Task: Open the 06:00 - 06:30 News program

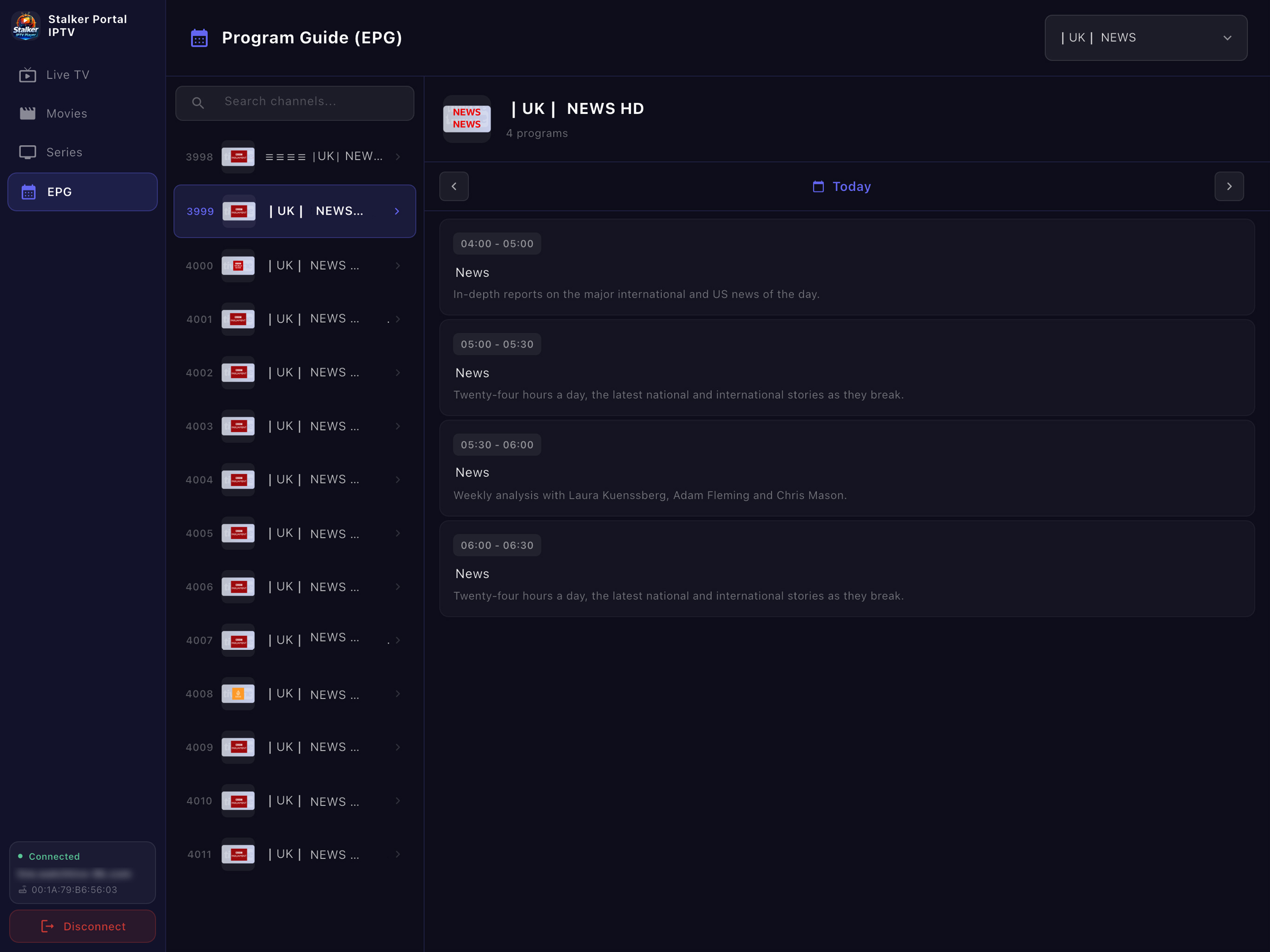Action: coord(847,569)
